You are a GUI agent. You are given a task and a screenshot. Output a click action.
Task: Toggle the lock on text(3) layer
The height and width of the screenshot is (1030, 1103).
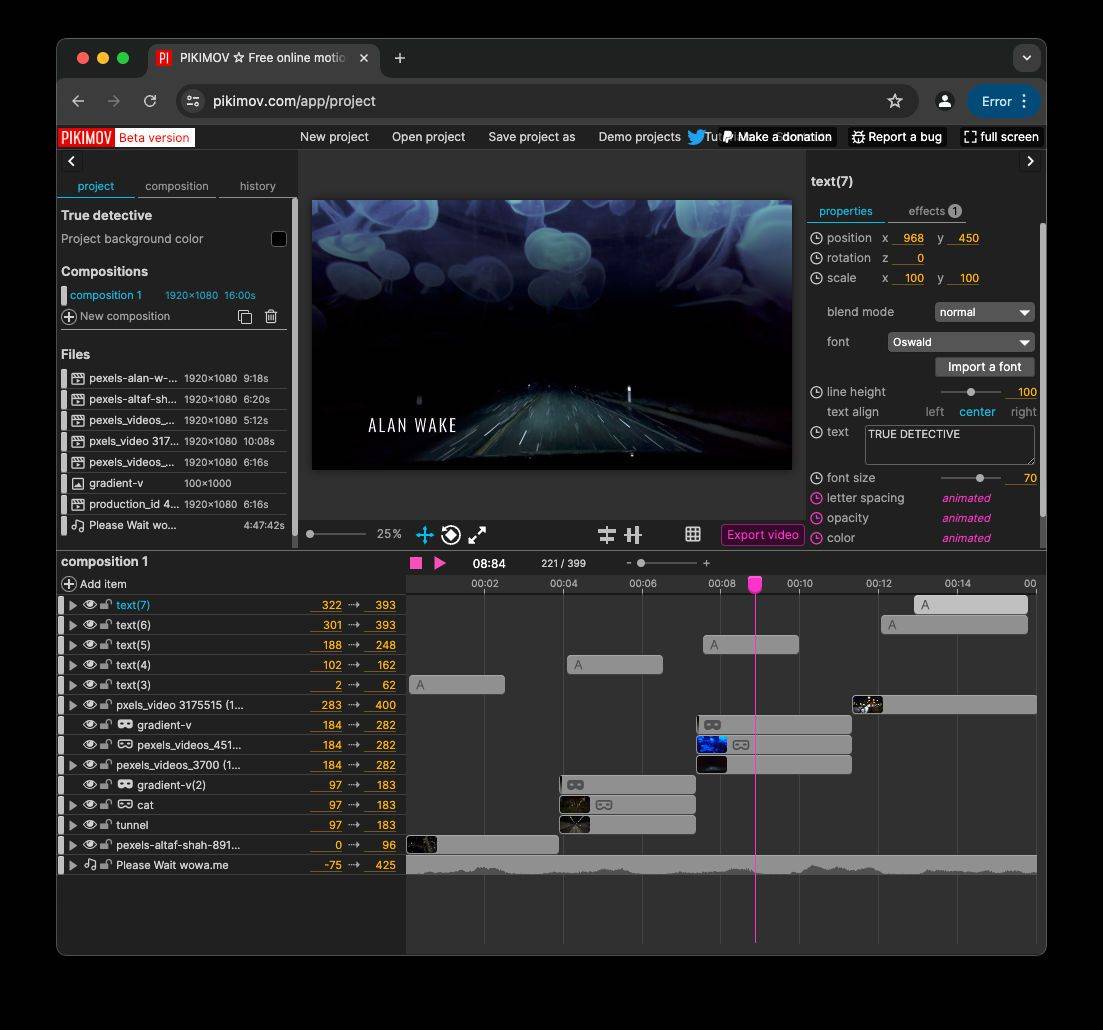(x=106, y=685)
